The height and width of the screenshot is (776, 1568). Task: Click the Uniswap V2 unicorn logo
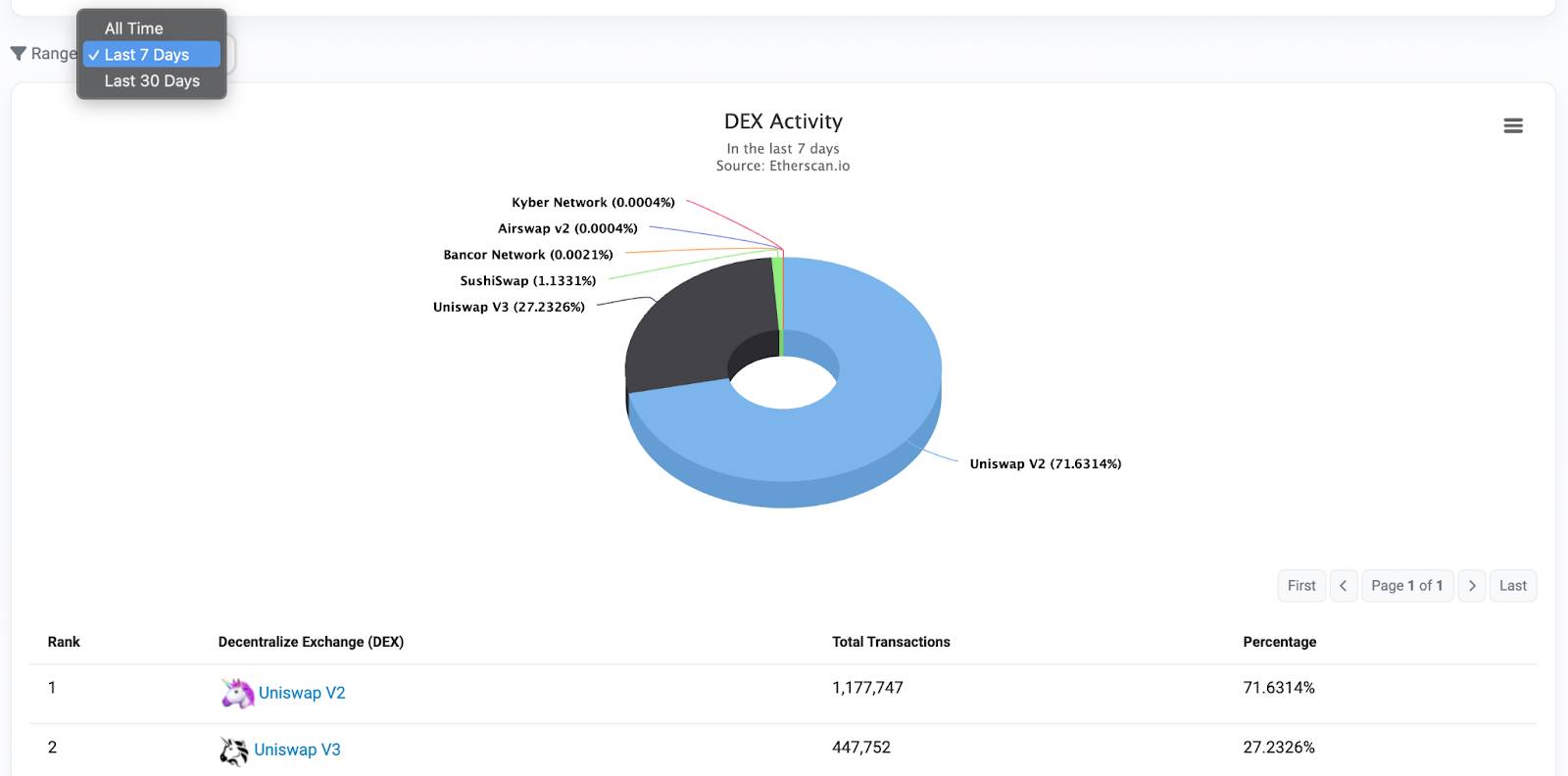[x=237, y=693]
